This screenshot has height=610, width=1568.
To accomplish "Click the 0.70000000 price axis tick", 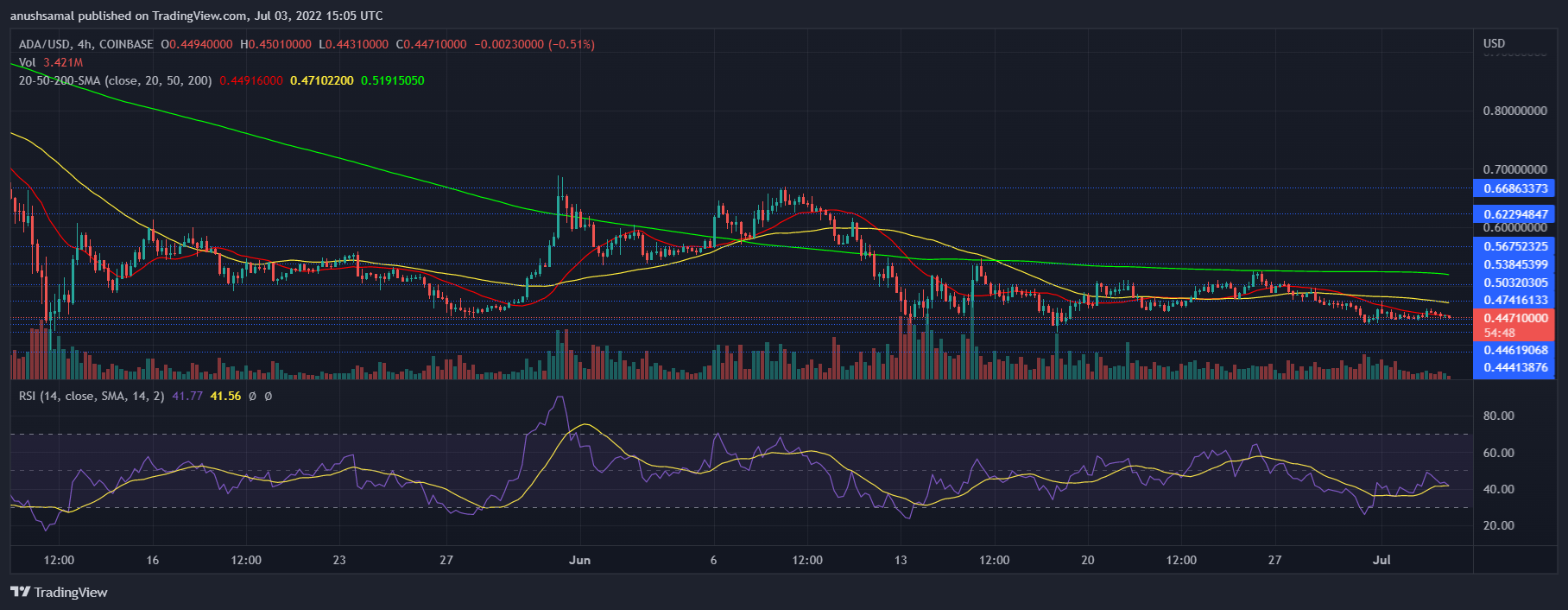I will (x=1514, y=169).
